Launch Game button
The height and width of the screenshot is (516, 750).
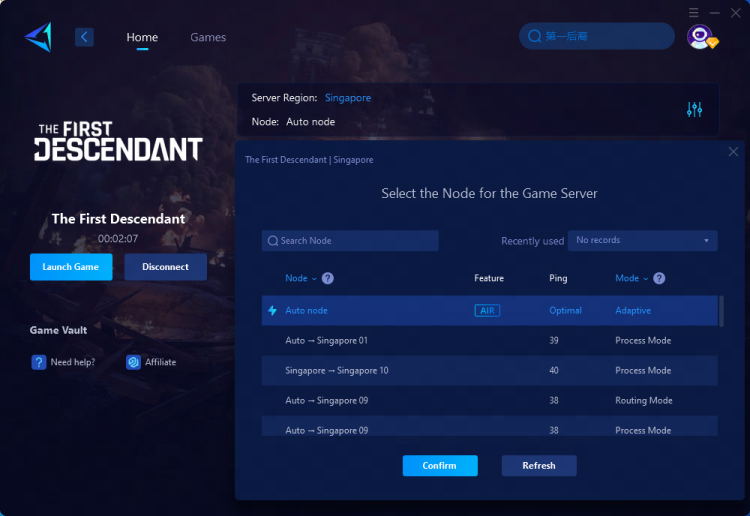[71, 267]
